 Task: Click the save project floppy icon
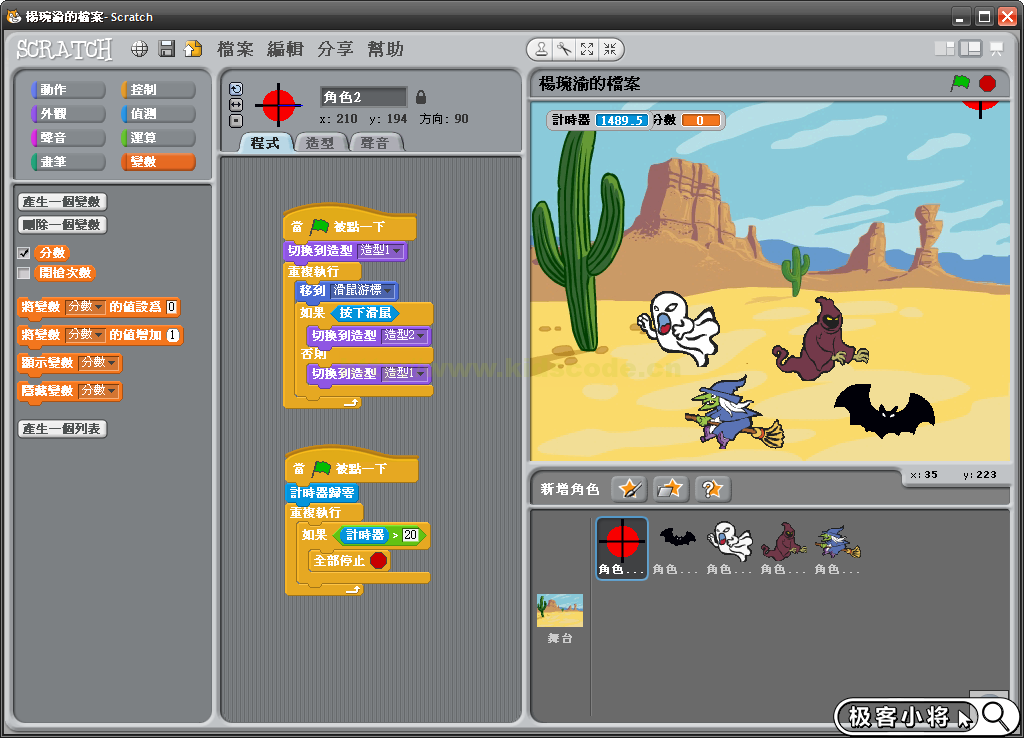pyautogui.click(x=167, y=49)
